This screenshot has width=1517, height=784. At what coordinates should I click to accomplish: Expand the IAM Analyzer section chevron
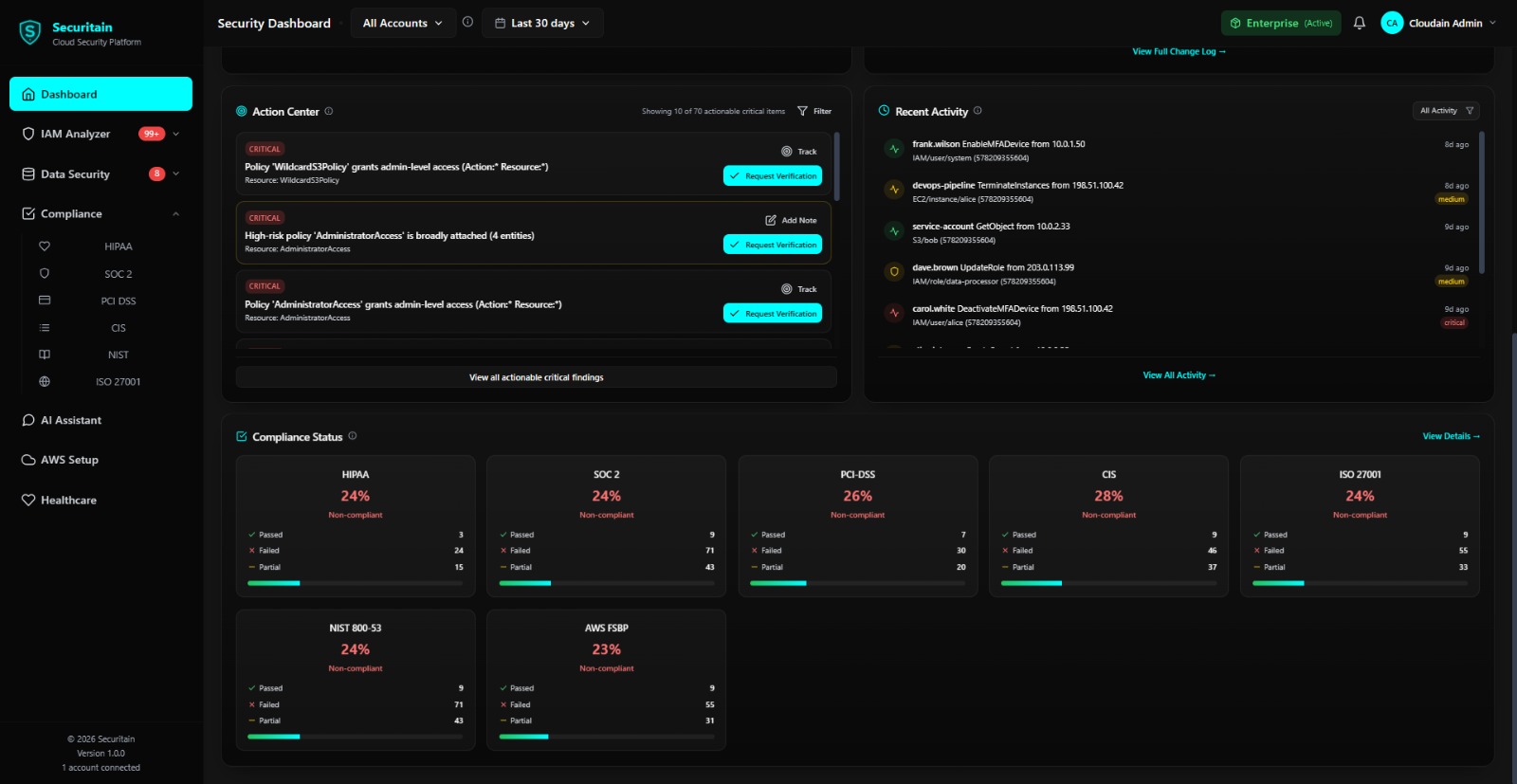(176, 134)
